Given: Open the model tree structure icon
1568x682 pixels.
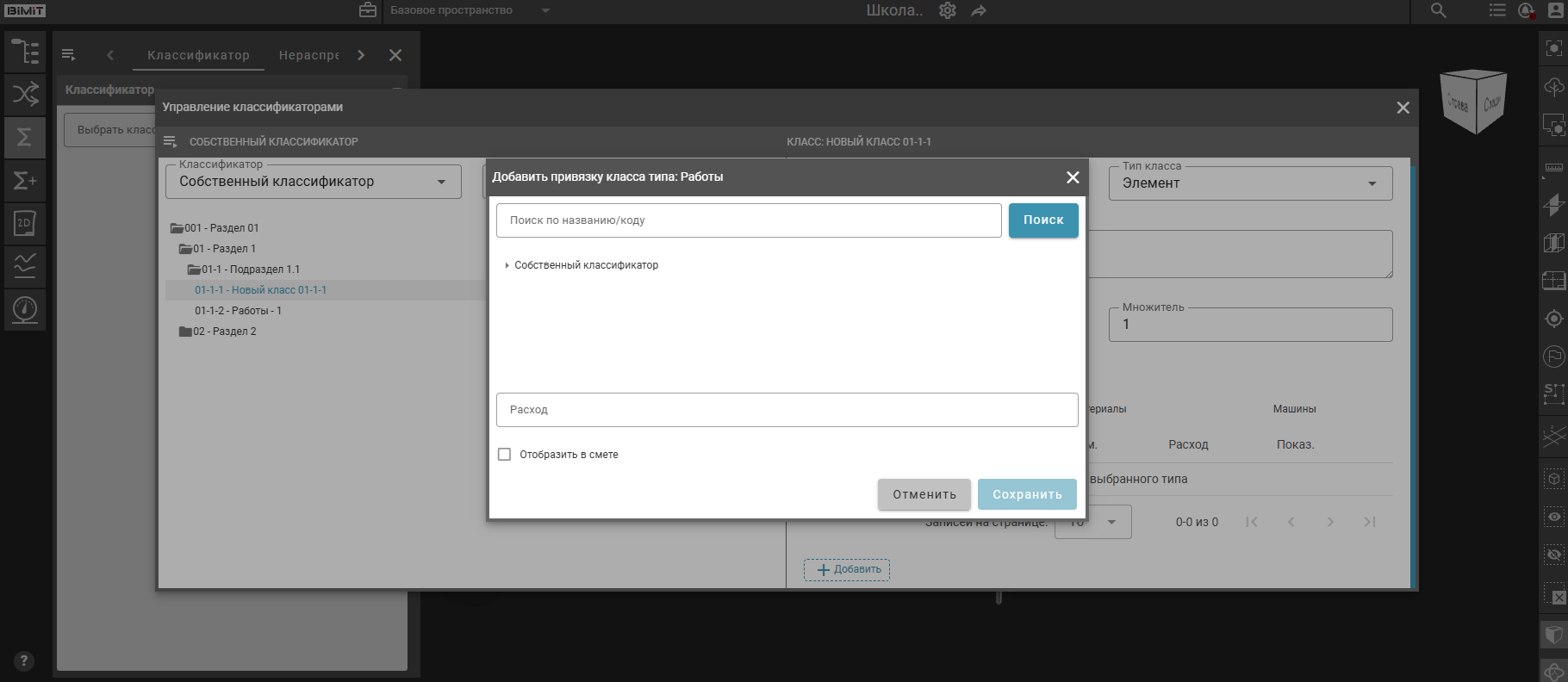Looking at the screenshot, I should (x=25, y=52).
